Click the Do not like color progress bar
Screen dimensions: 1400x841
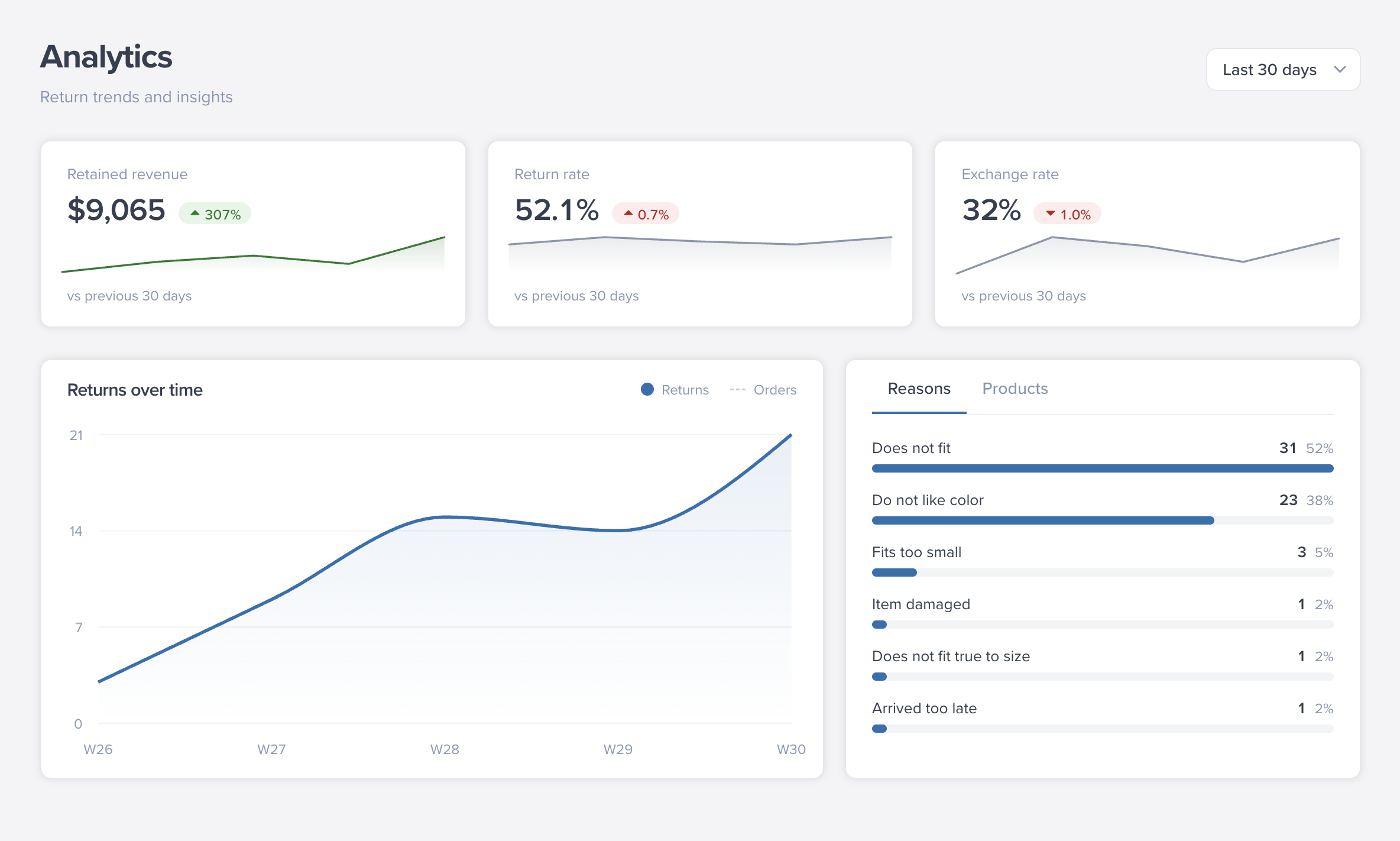pos(1103,520)
